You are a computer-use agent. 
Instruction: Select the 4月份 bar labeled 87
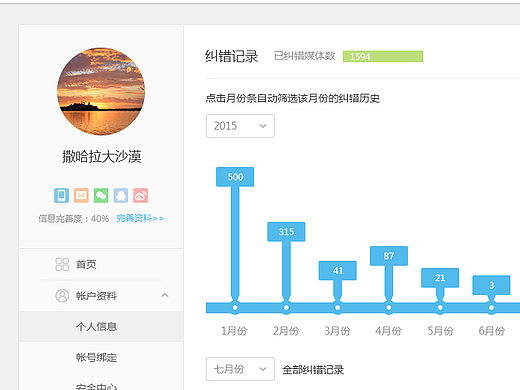[389, 256]
